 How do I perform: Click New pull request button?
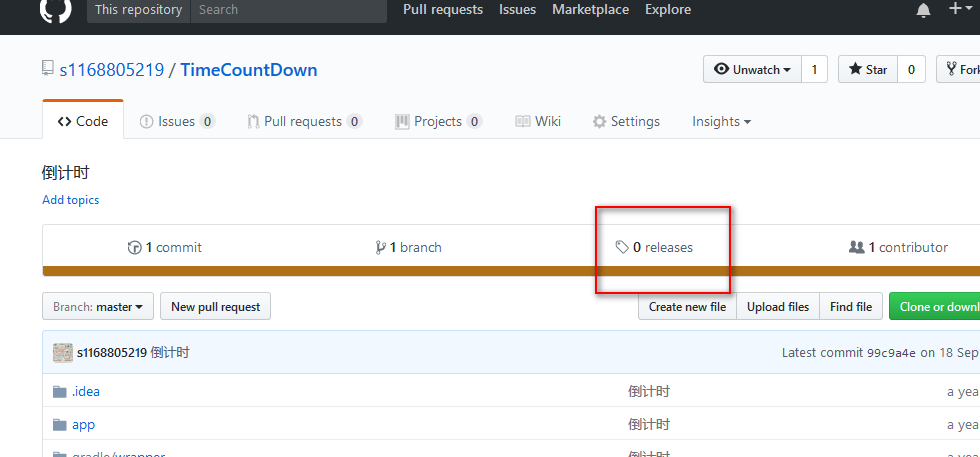pos(216,306)
